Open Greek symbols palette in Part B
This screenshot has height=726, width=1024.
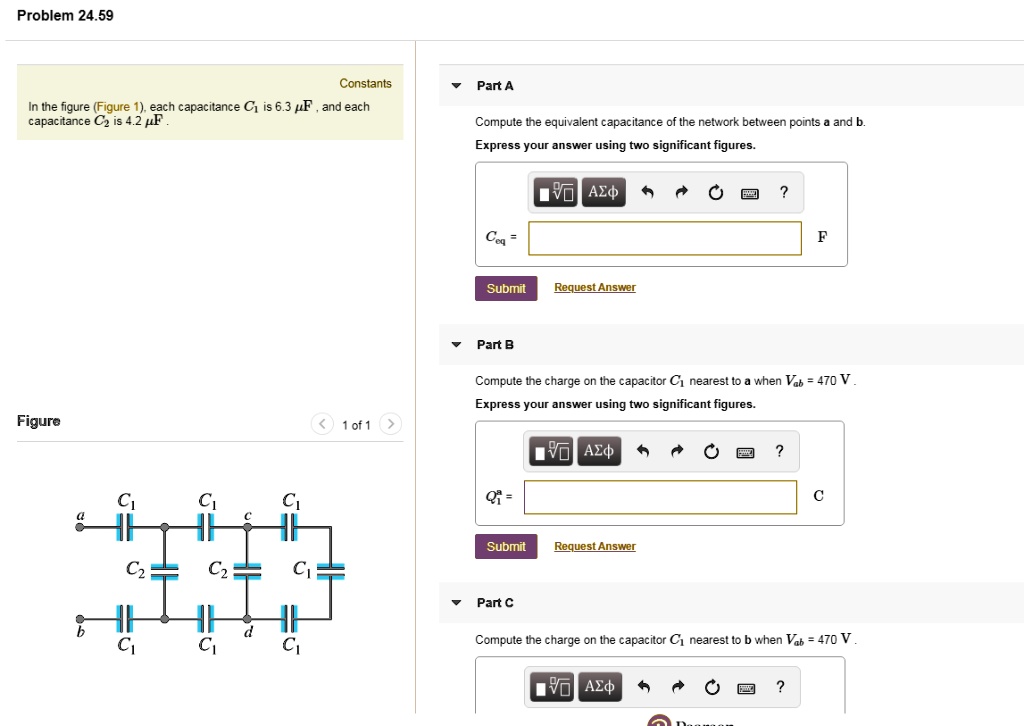point(600,451)
